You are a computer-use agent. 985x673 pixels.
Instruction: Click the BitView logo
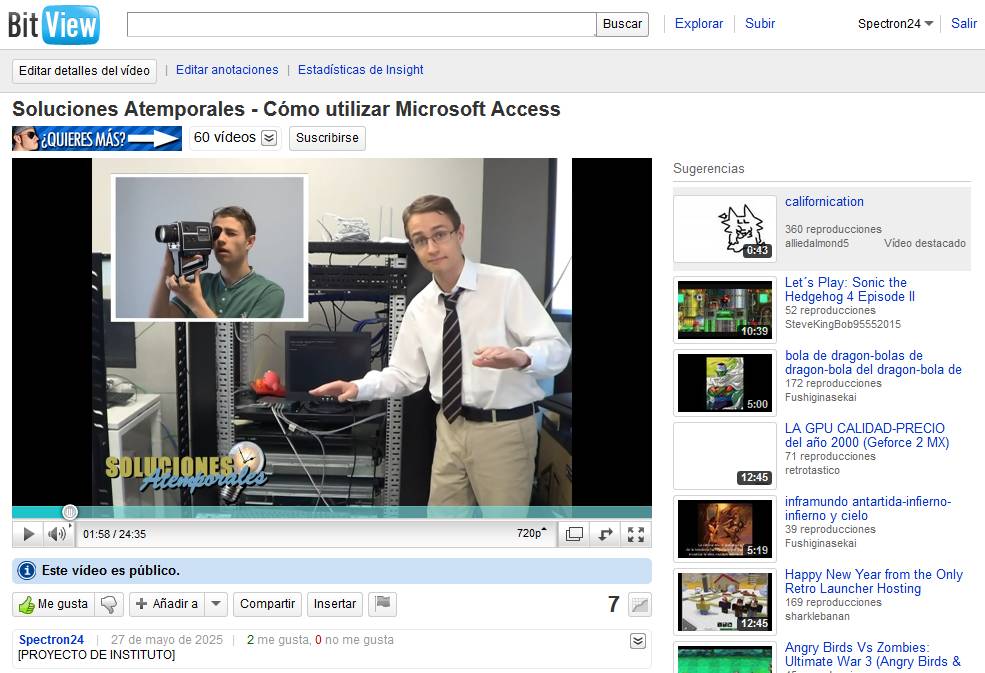coord(53,25)
